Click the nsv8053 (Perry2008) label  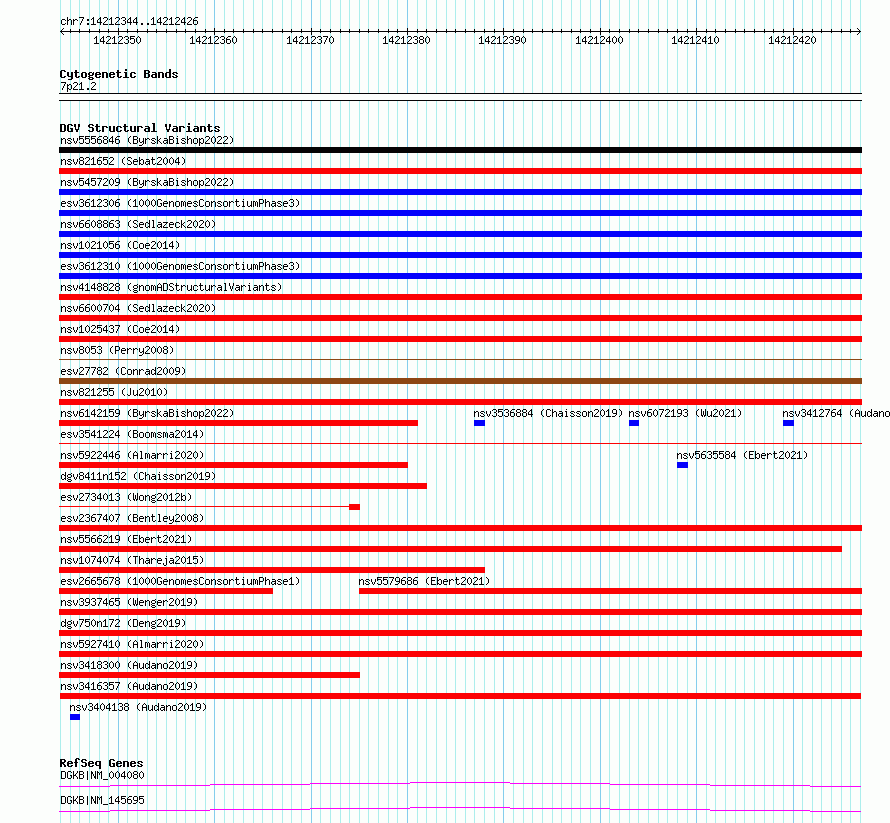coord(117,350)
